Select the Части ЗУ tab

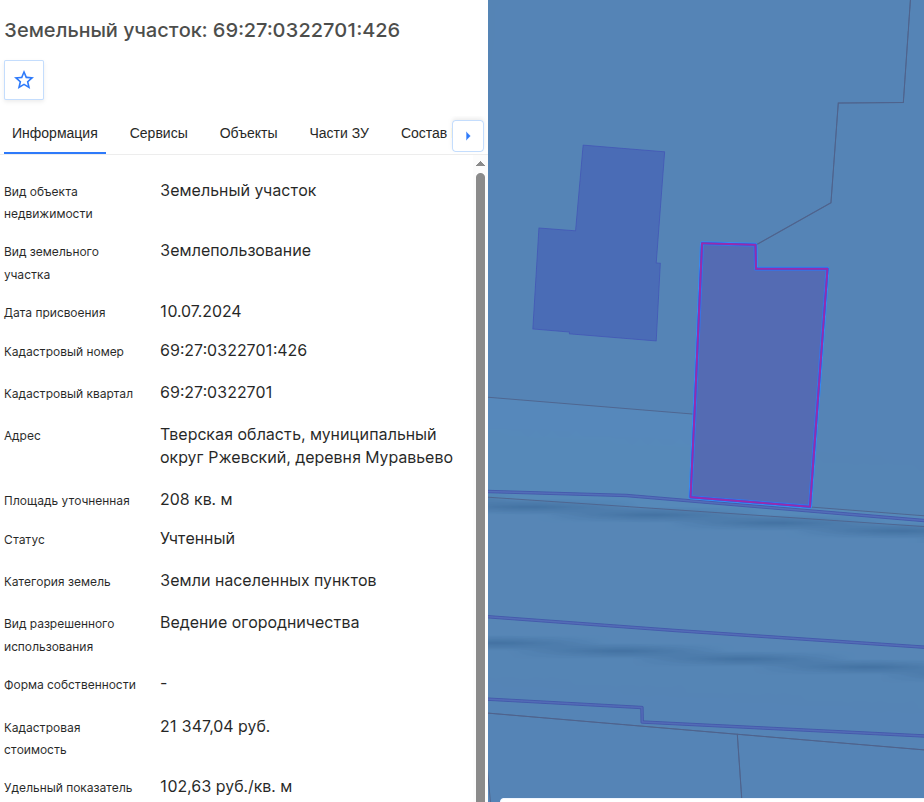click(339, 134)
